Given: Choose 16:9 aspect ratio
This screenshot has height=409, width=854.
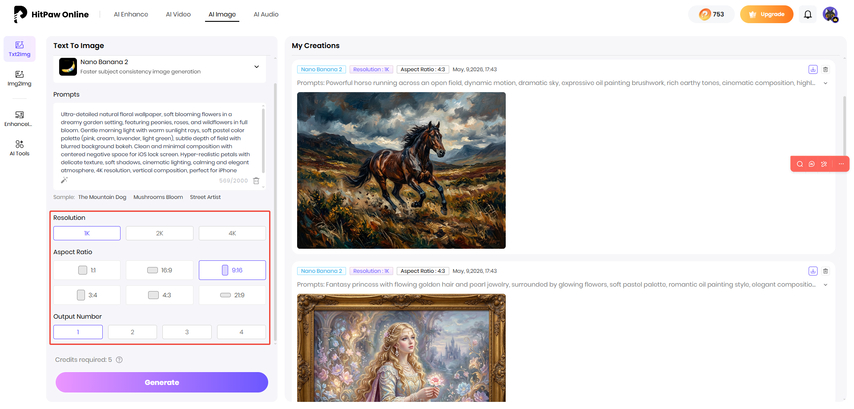Looking at the screenshot, I should 160,270.
